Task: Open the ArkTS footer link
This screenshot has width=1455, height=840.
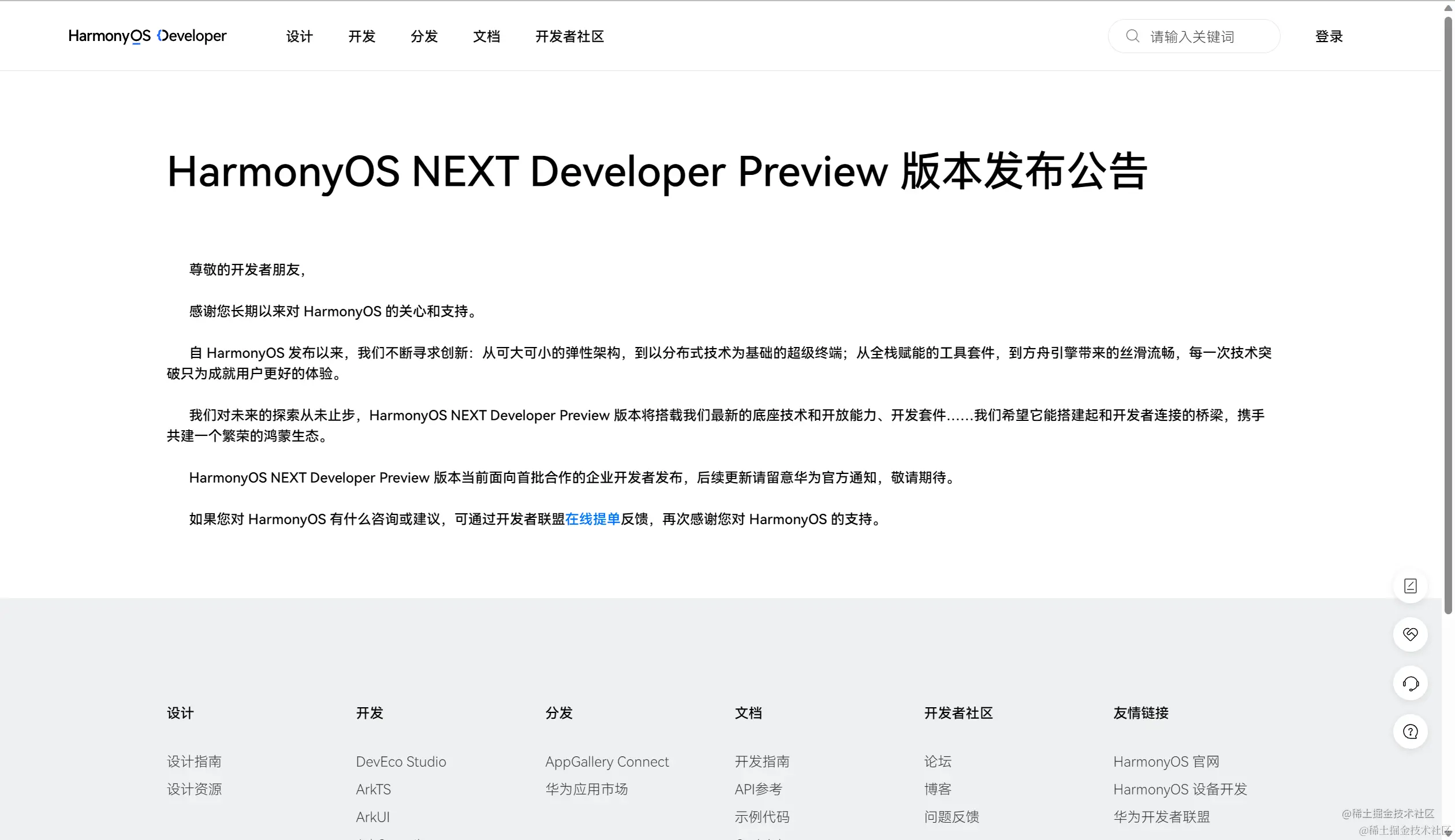Action: coord(373,789)
